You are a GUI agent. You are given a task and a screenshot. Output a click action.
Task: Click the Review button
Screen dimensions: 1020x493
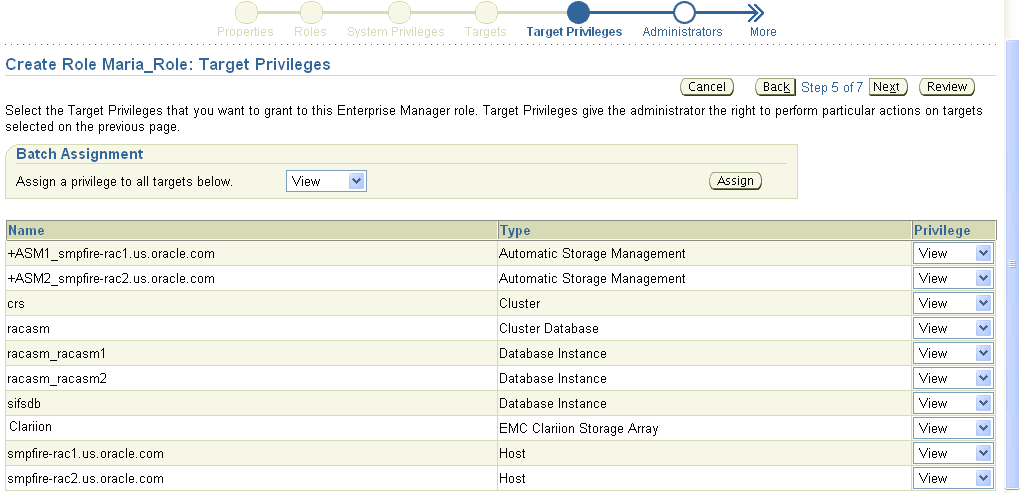946,87
